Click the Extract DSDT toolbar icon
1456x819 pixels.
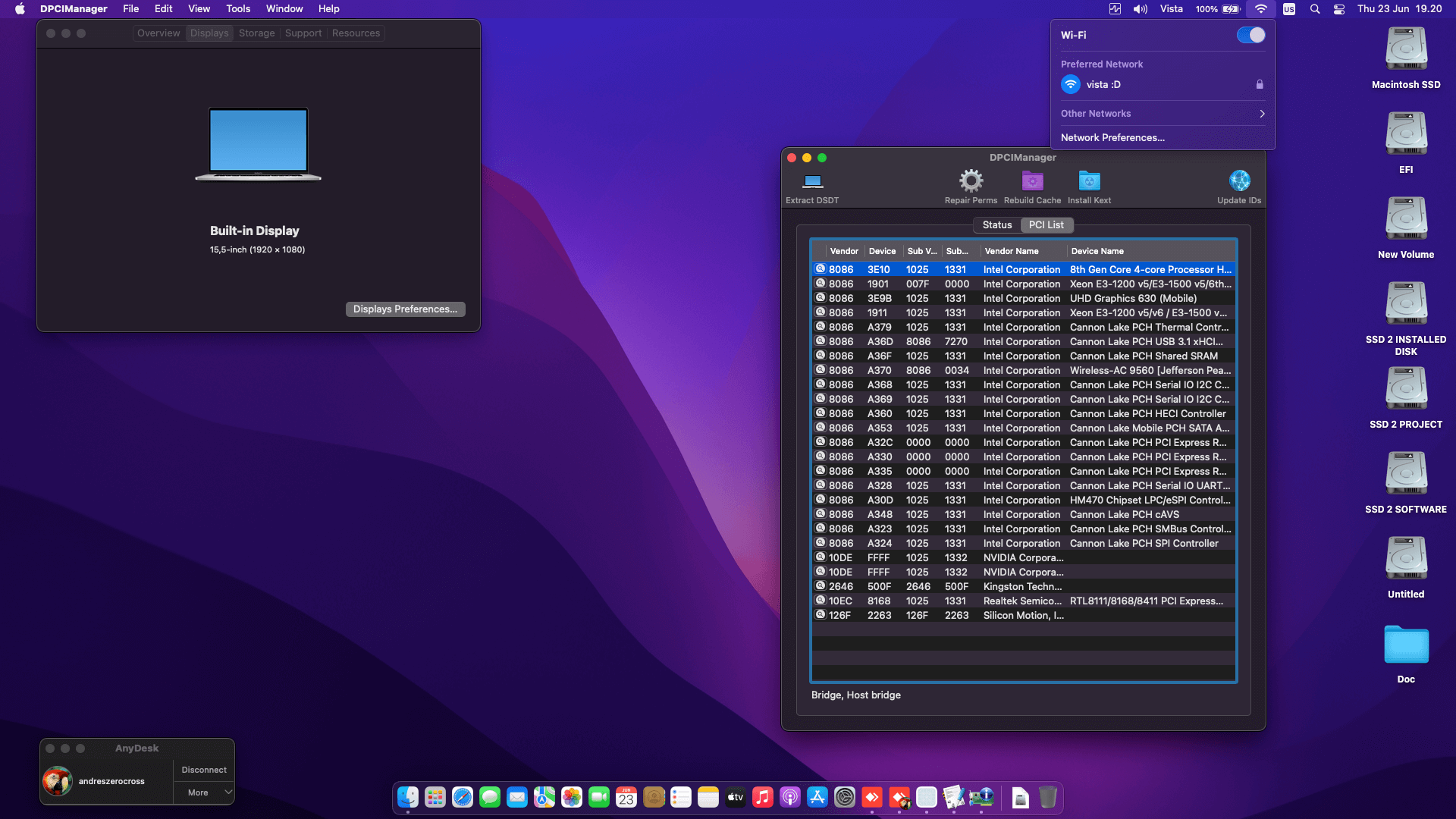pyautogui.click(x=812, y=181)
